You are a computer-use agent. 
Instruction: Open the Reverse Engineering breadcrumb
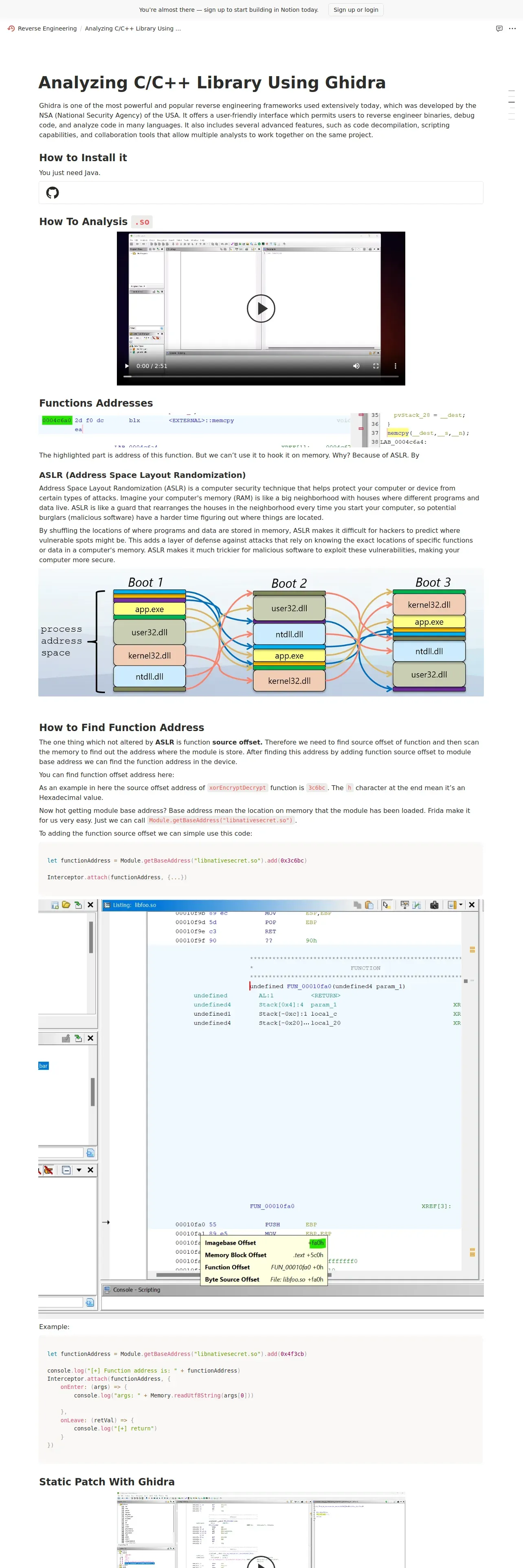[42, 28]
